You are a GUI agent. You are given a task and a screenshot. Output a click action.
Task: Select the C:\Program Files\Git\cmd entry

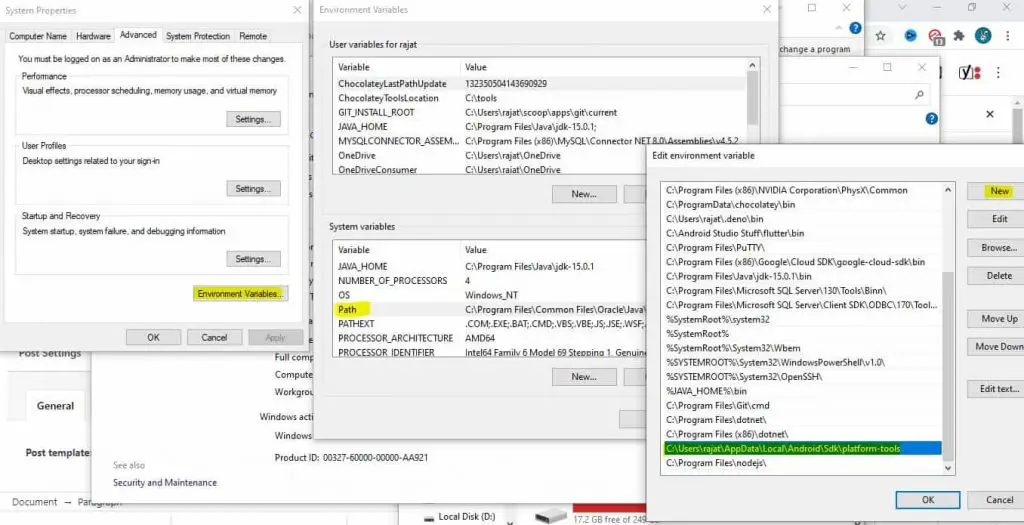tap(801, 406)
